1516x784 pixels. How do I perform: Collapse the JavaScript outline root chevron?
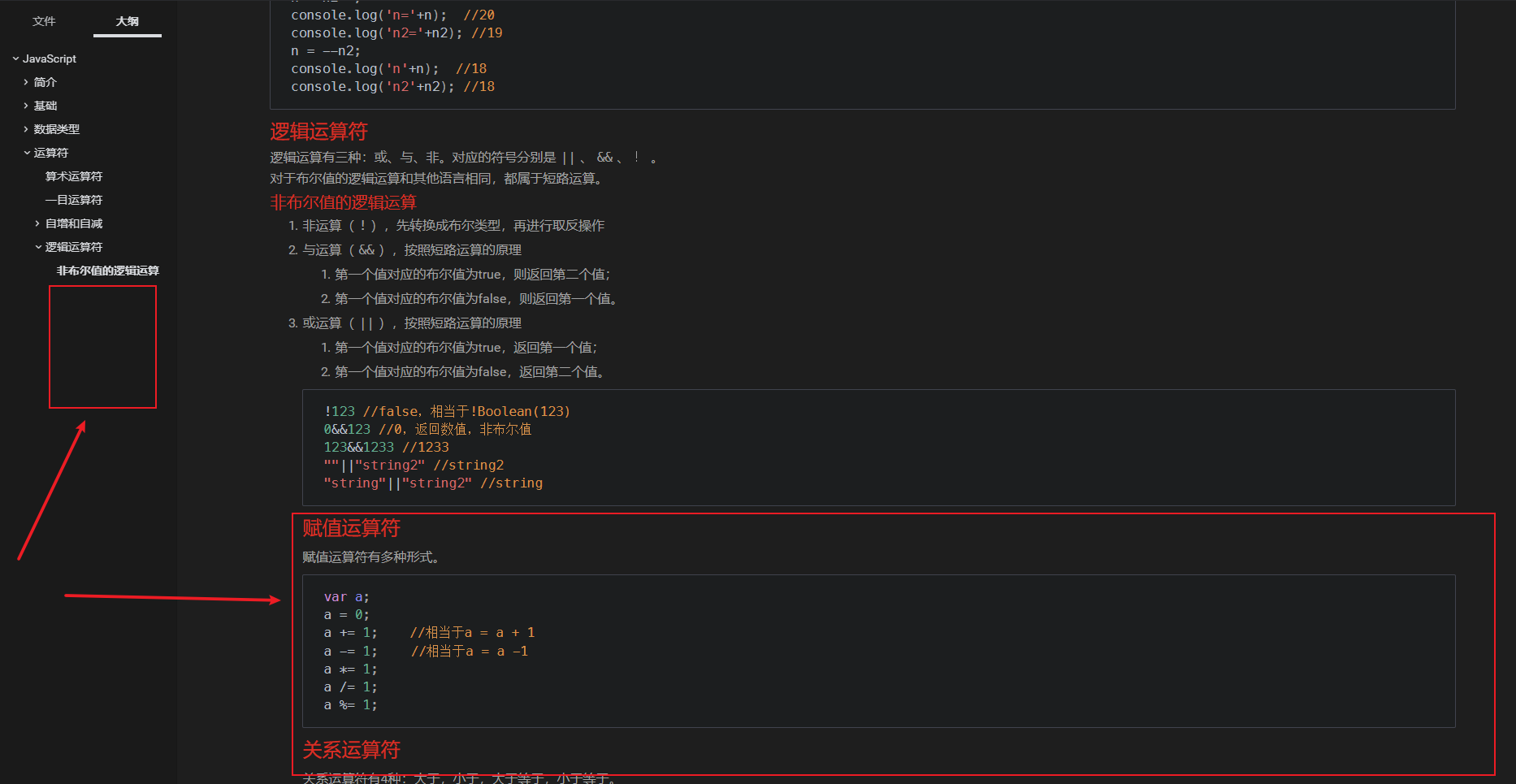pyautogui.click(x=15, y=58)
